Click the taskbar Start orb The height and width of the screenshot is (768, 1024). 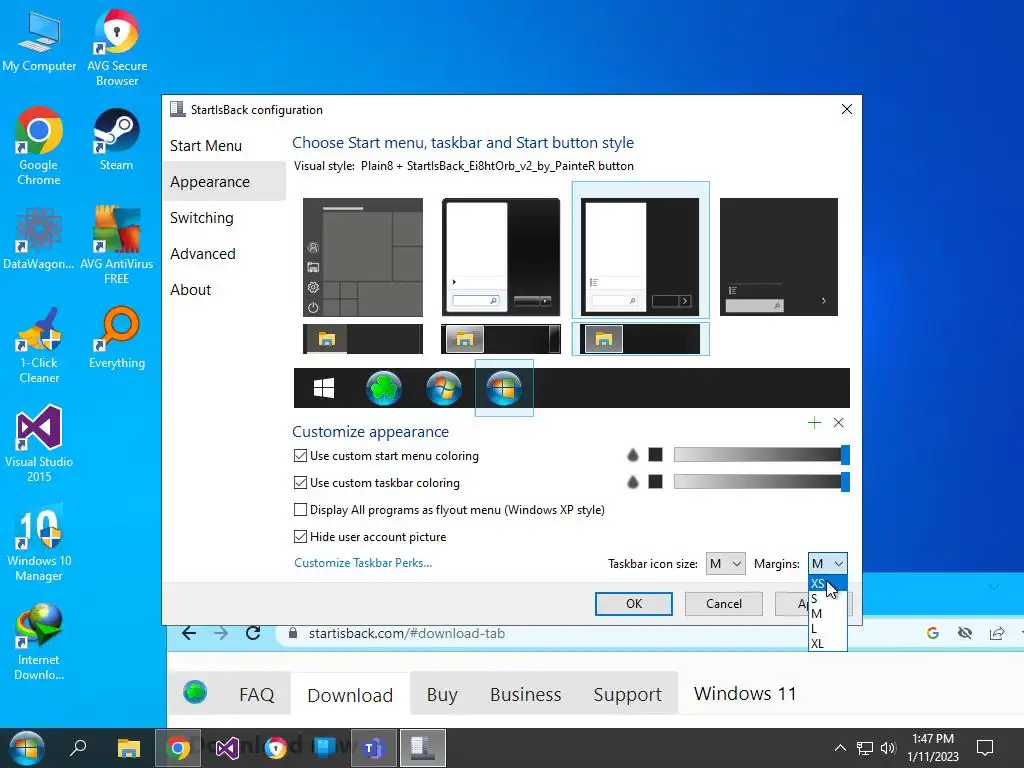[26, 748]
